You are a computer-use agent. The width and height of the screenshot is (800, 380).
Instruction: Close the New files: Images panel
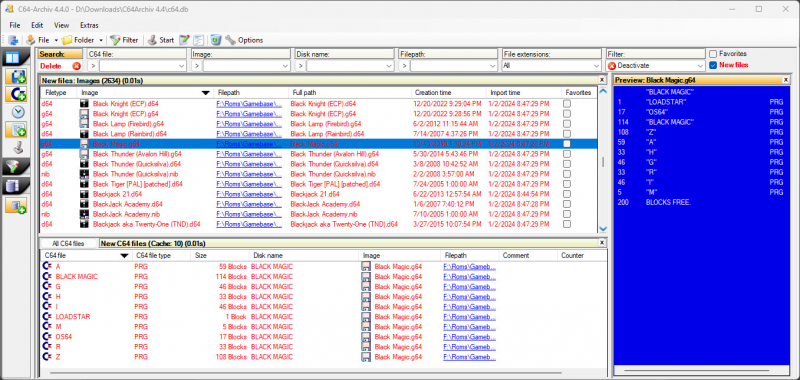coord(603,80)
